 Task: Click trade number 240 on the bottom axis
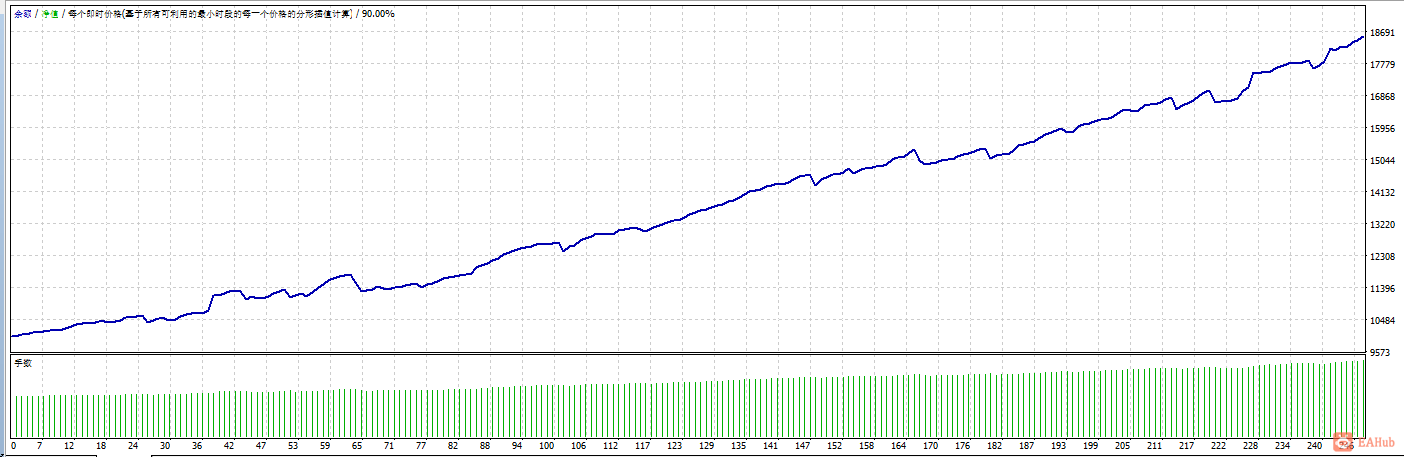click(x=1315, y=446)
